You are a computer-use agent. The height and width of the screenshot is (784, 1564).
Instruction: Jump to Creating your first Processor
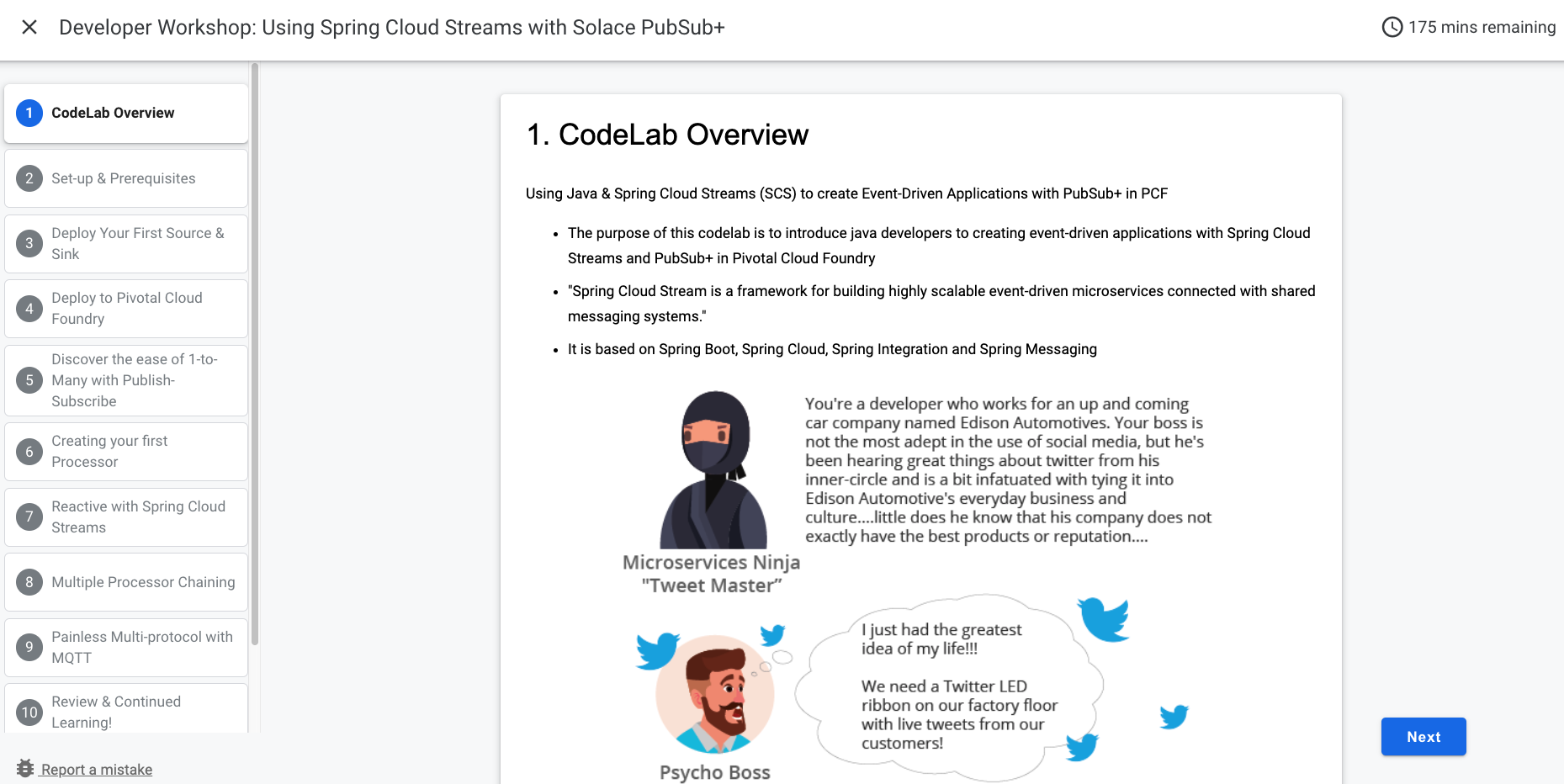click(x=109, y=451)
